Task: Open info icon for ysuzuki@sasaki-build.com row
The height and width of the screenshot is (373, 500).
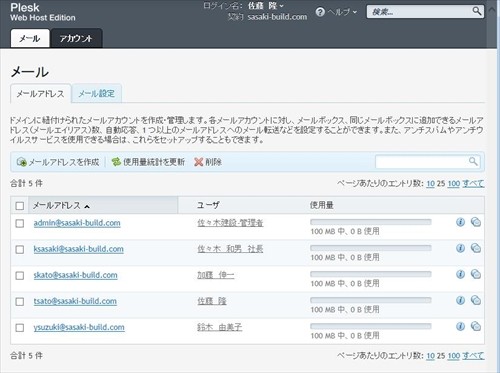Action: click(460, 326)
